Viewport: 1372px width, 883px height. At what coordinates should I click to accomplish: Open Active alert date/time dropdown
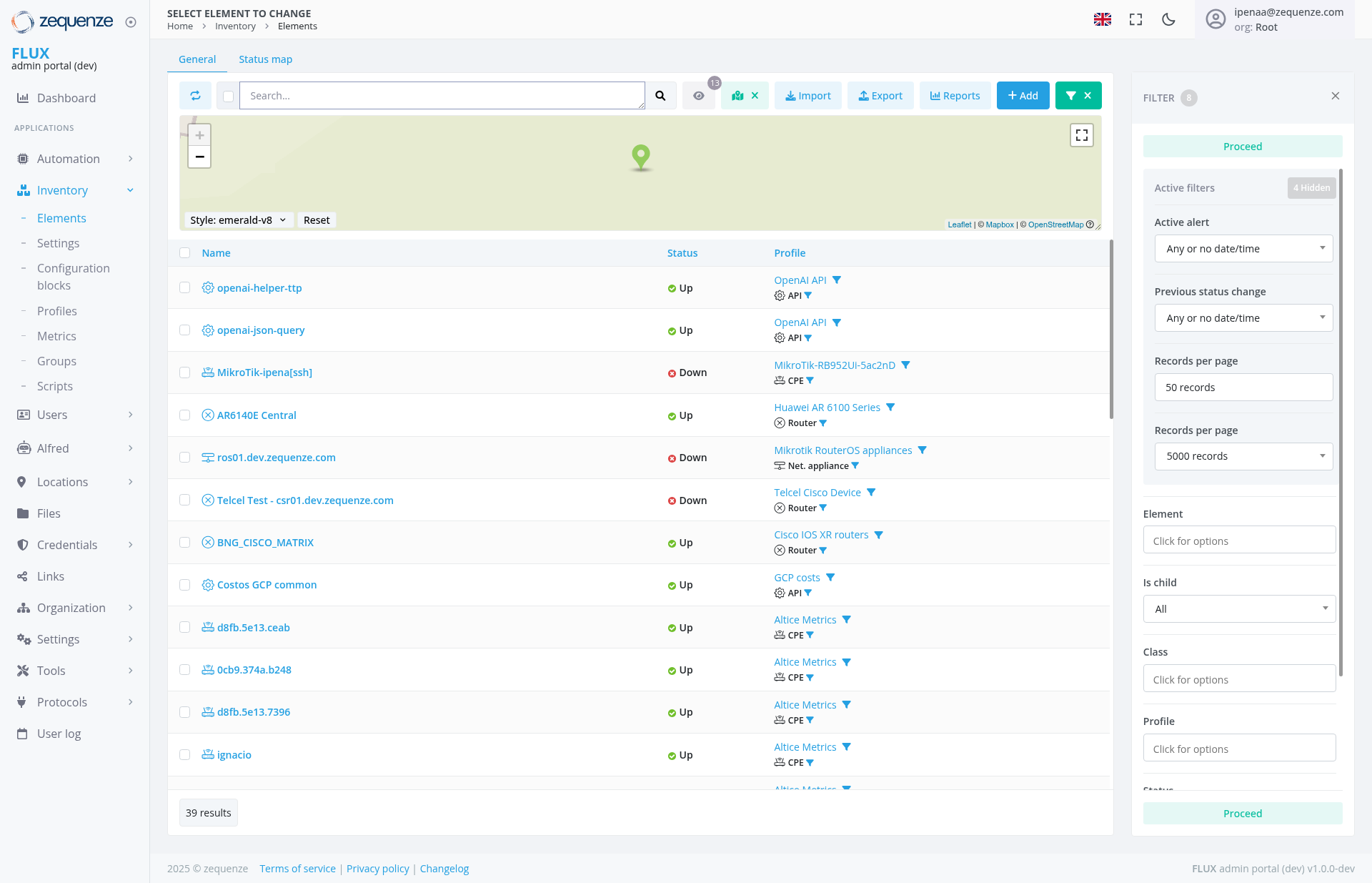point(1243,249)
